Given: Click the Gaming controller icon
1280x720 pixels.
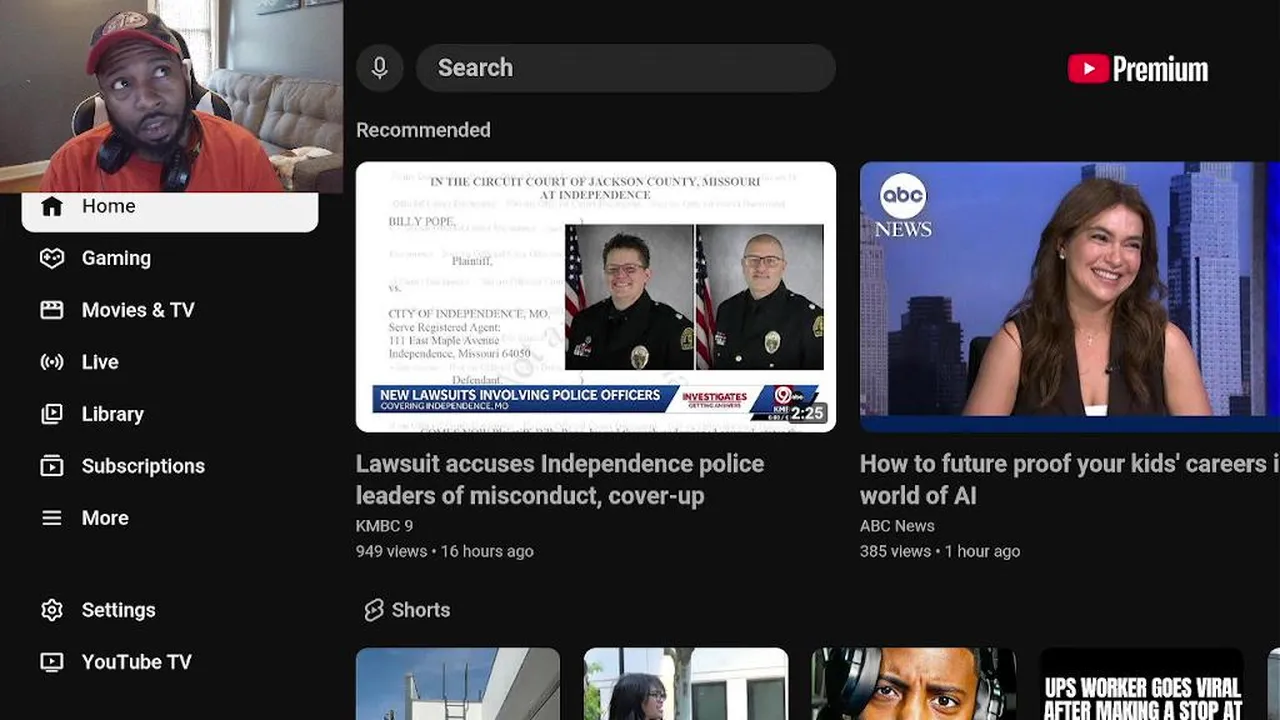Looking at the screenshot, I should (x=52, y=258).
